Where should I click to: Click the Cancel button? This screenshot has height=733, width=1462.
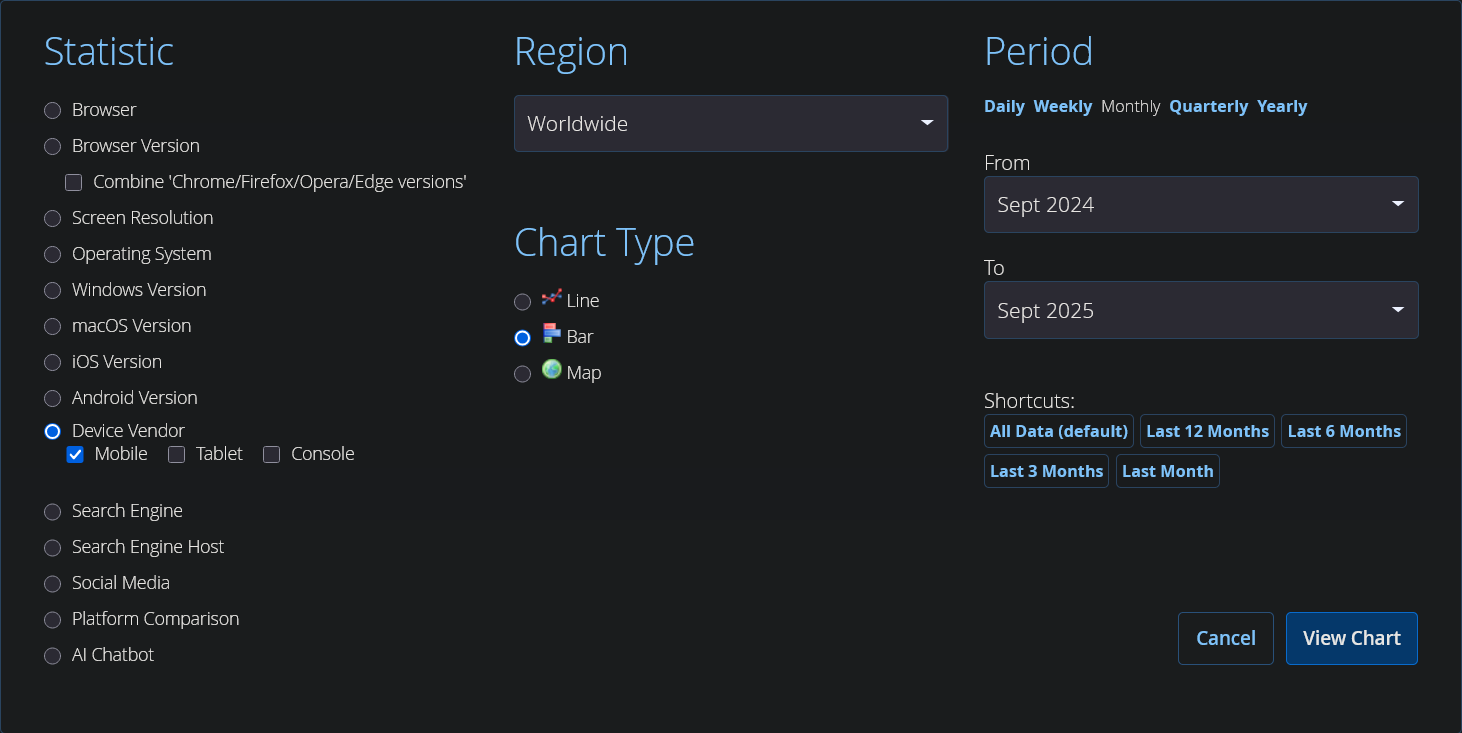pyautogui.click(x=1226, y=638)
